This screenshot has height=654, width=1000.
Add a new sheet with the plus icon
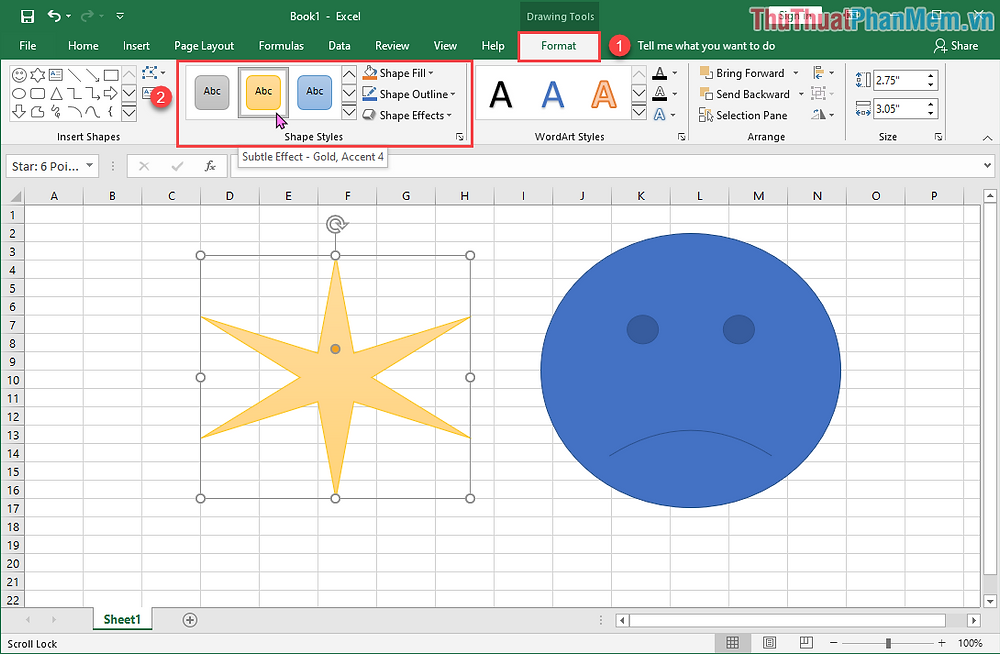[x=189, y=620]
